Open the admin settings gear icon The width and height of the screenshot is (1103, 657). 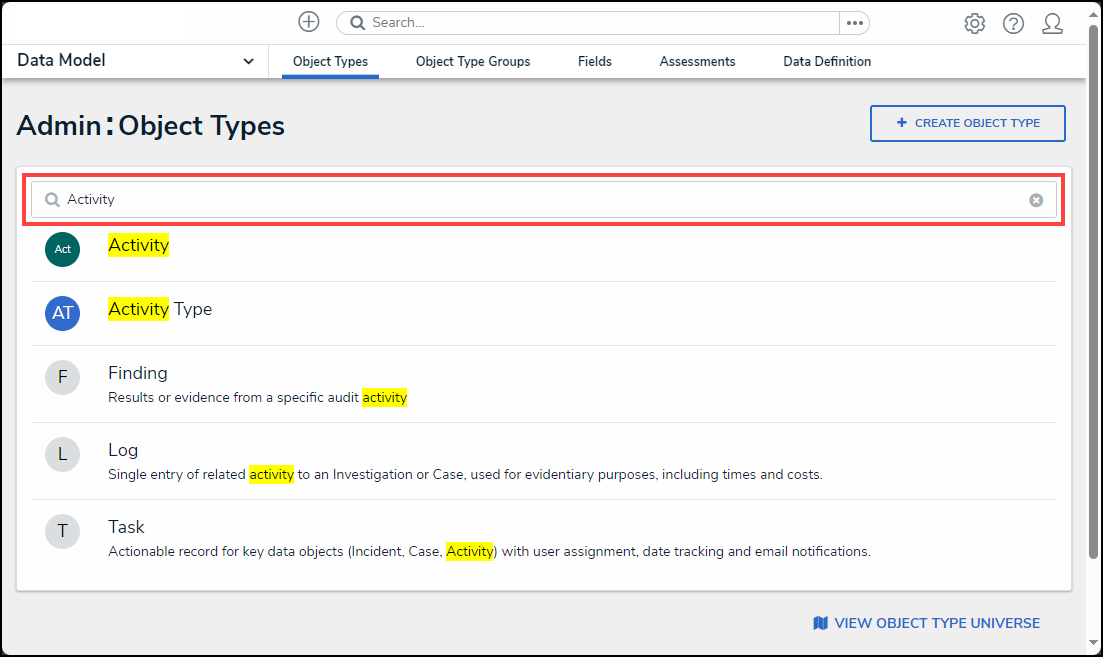pos(974,24)
